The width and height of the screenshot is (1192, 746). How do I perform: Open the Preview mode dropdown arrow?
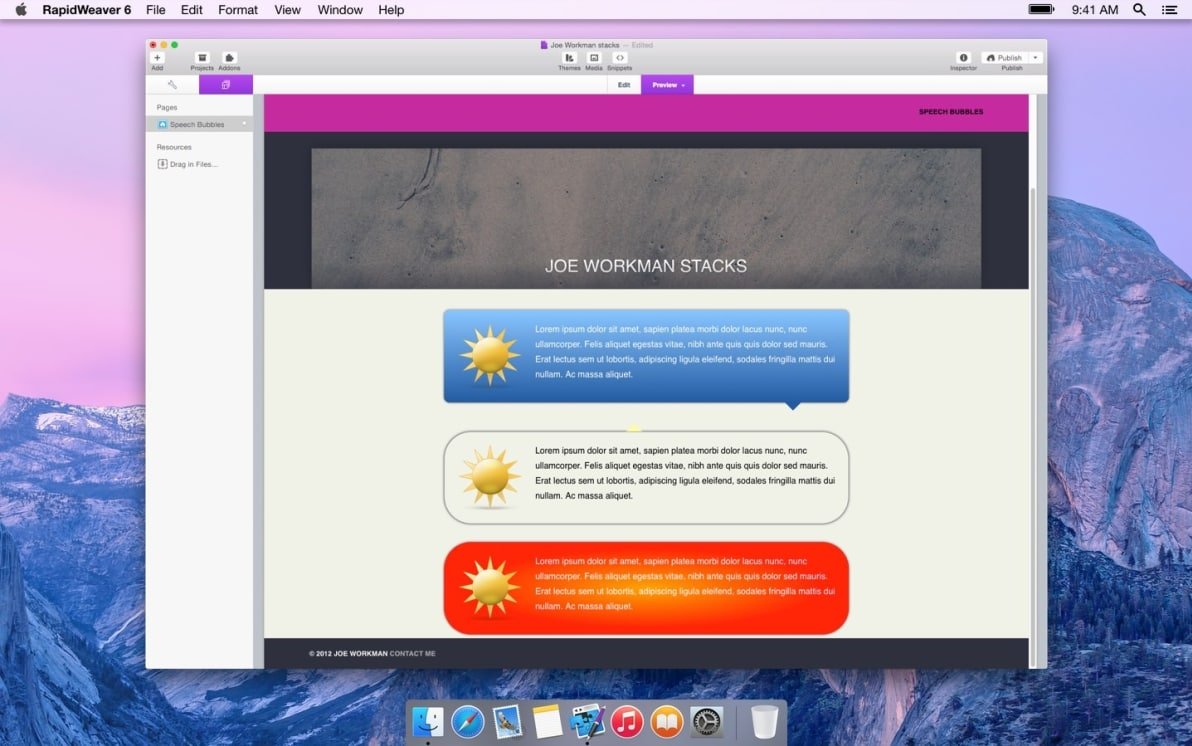tap(684, 85)
